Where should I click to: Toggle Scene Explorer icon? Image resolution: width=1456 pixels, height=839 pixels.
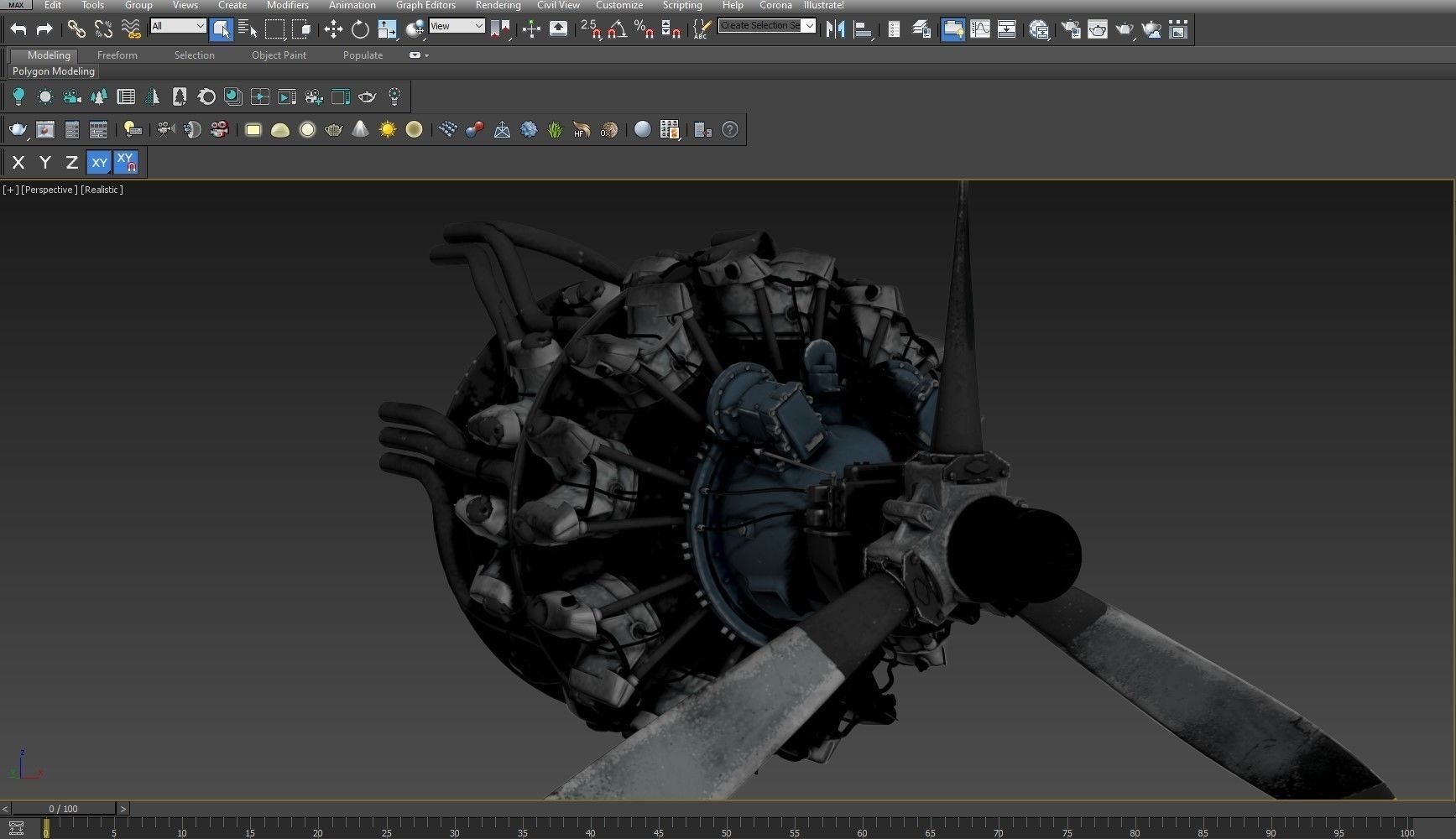(x=894, y=29)
